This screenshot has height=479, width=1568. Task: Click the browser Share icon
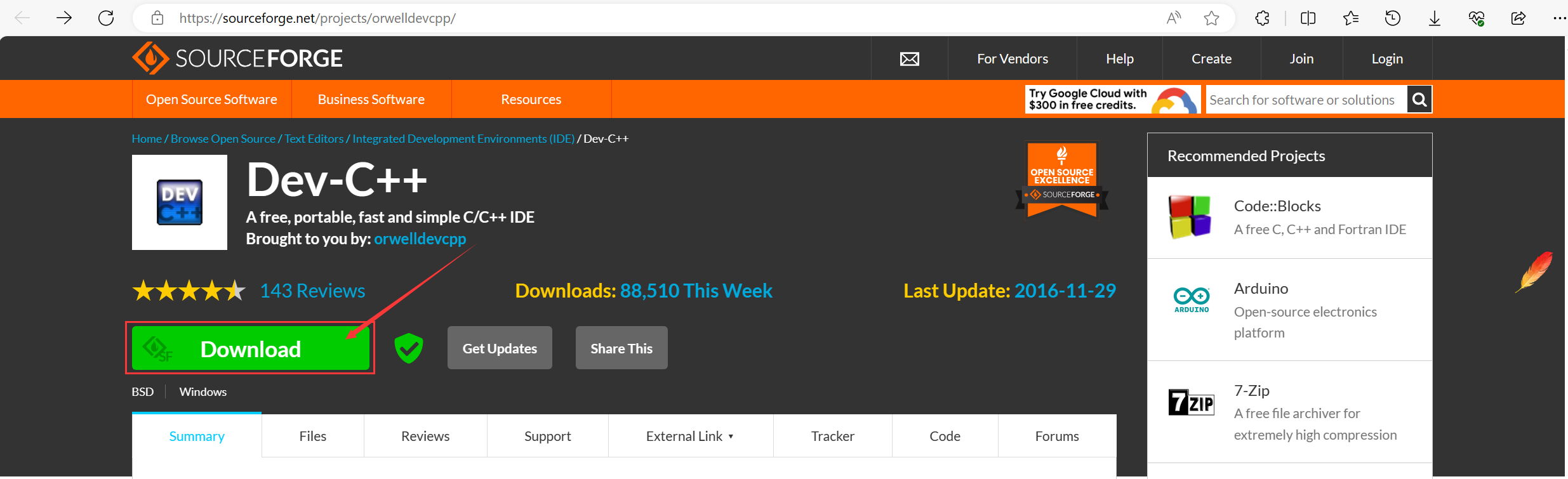[1518, 18]
